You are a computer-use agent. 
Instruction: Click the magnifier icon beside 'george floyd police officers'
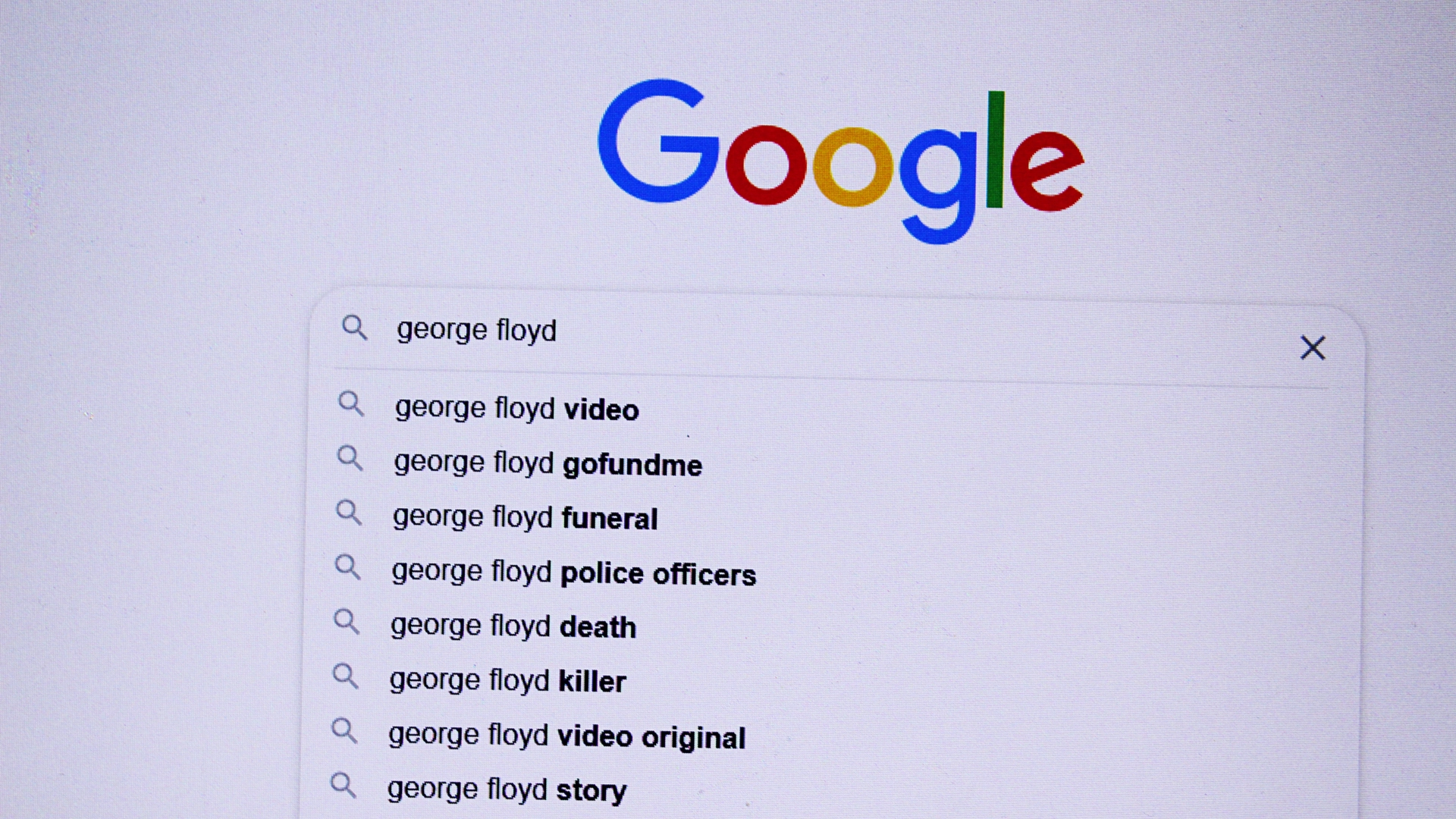(x=348, y=567)
